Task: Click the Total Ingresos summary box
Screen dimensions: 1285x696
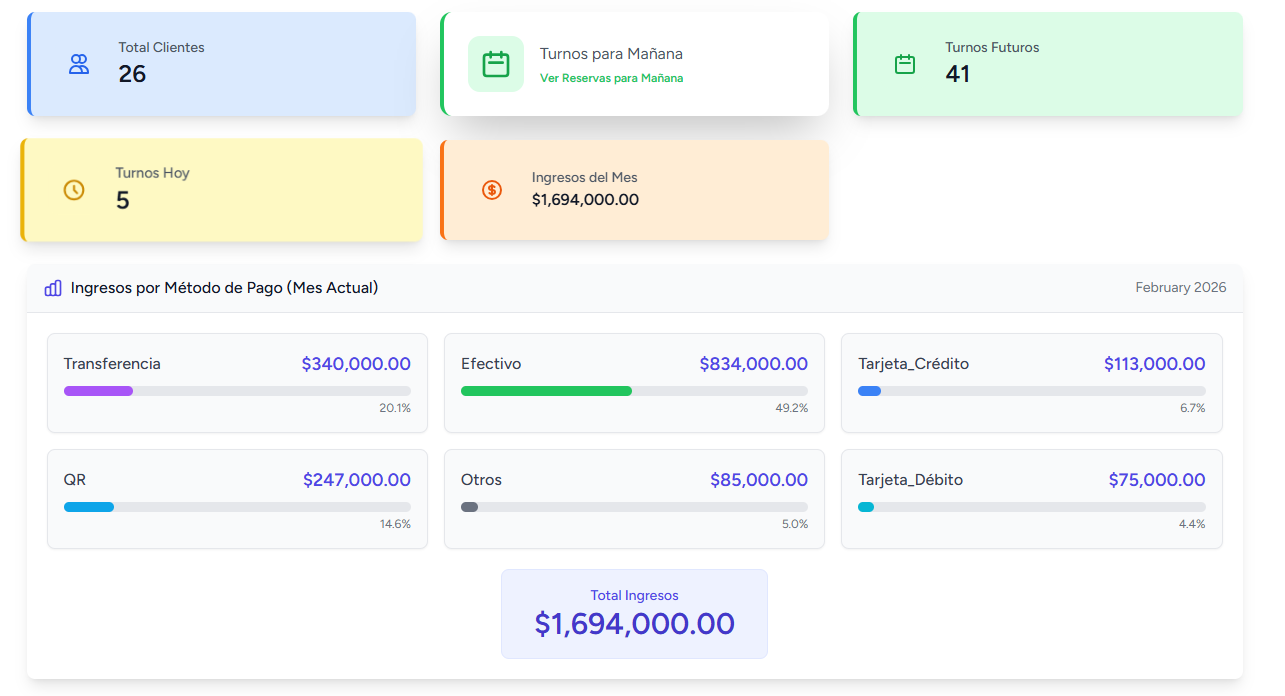Action: tap(634, 614)
